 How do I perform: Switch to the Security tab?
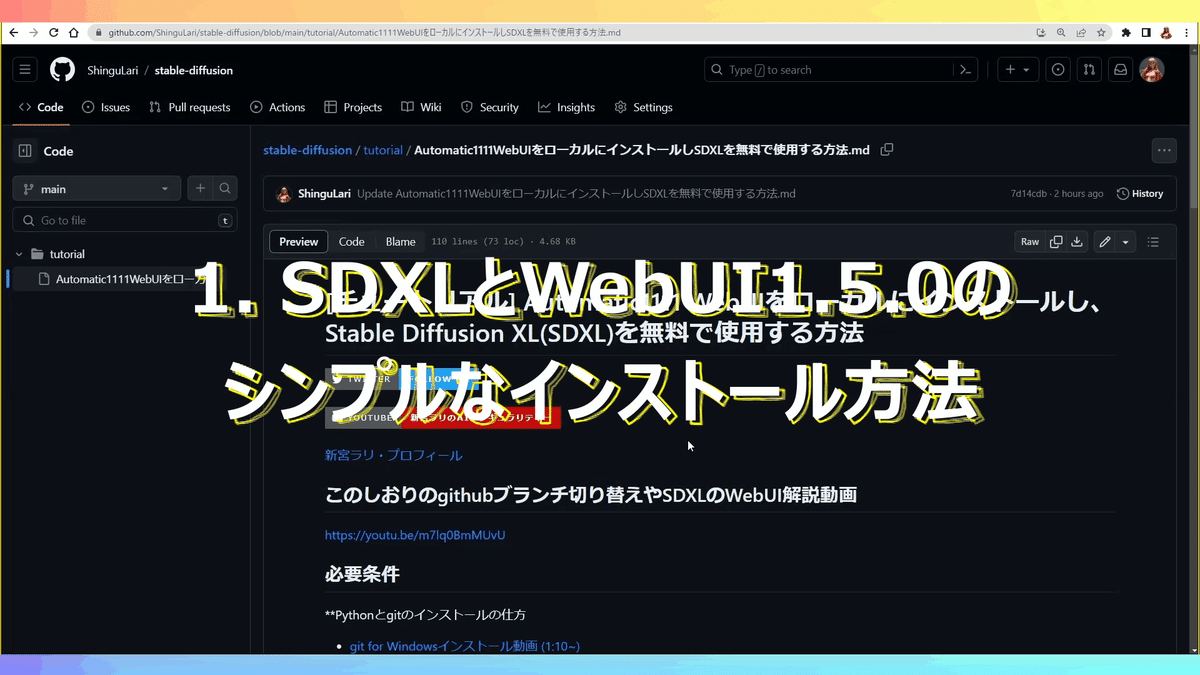[490, 107]
